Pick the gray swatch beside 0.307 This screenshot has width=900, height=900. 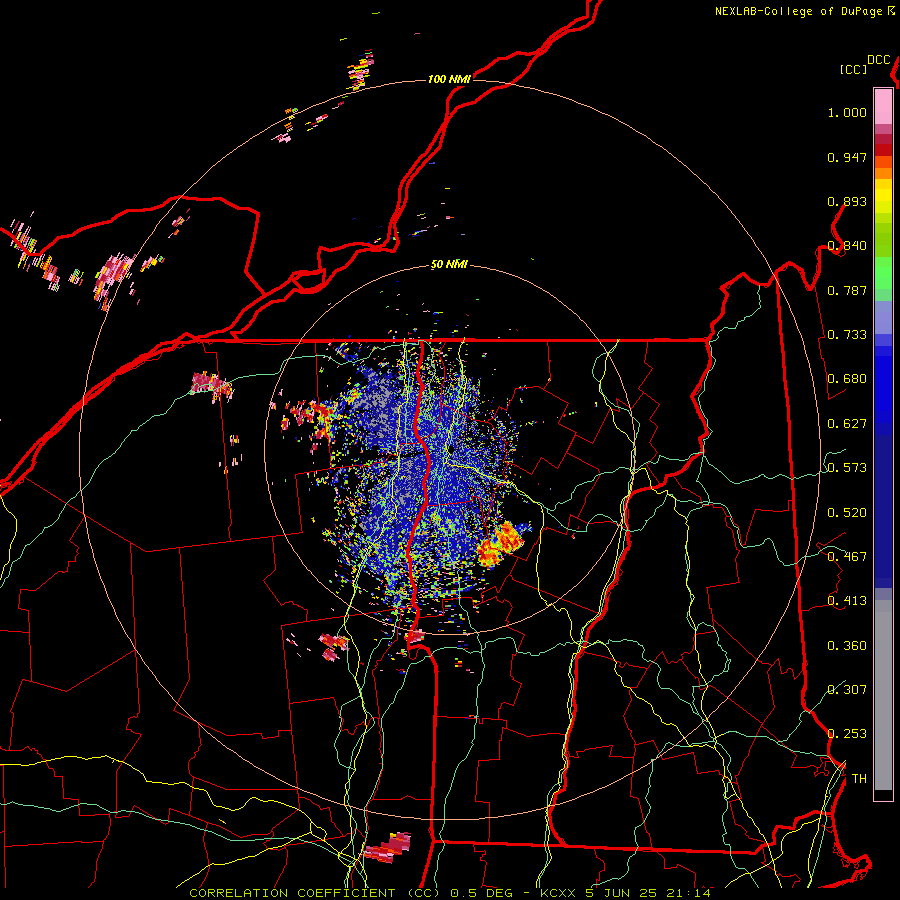pos(883,695)
